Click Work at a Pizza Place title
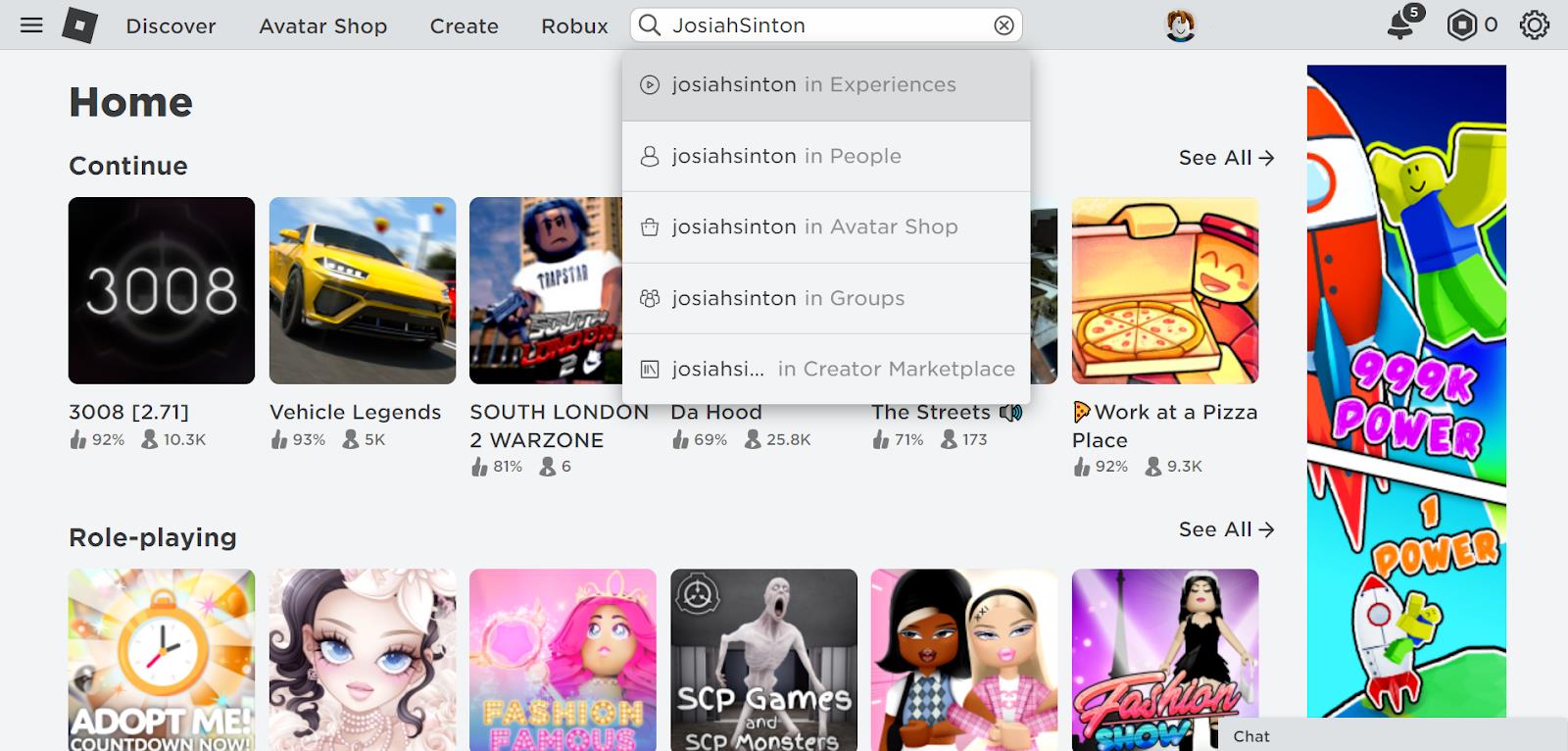This screenshot has height=751, width=1568. click(1165, 426)
